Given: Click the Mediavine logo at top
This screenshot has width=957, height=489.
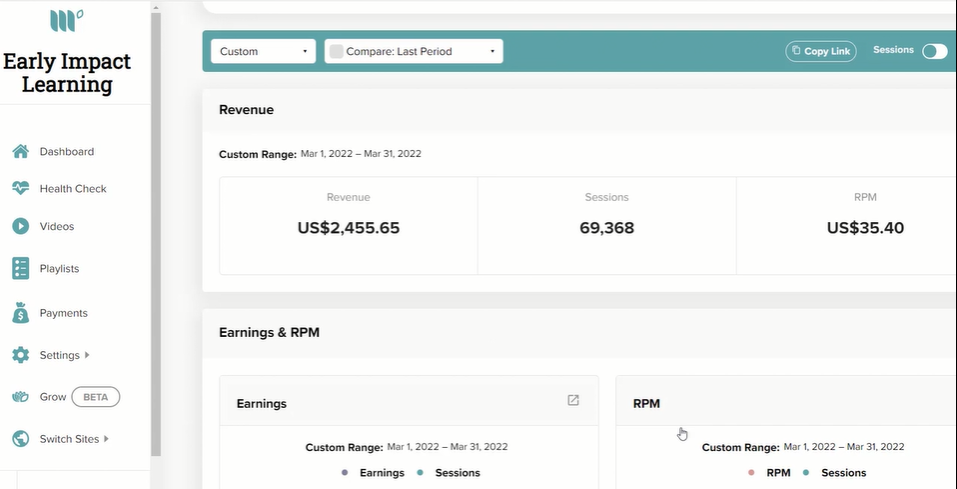Looking at the screenshot, I should tap(67, 21).
